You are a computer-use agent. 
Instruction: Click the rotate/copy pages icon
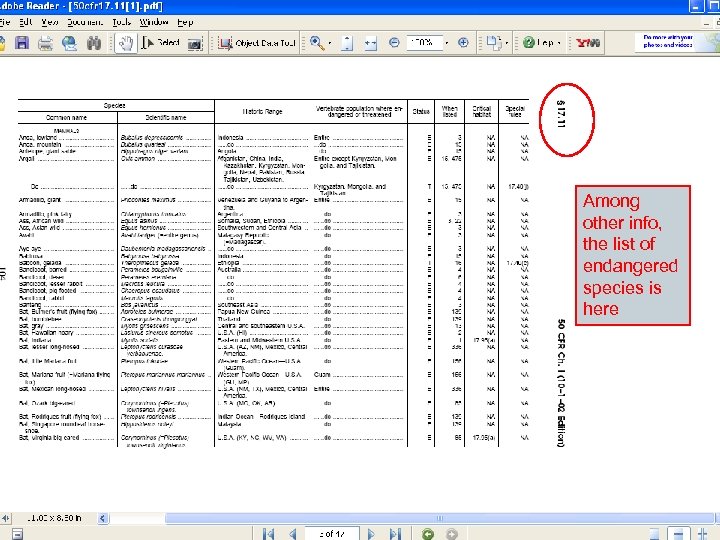pos(494,43)
